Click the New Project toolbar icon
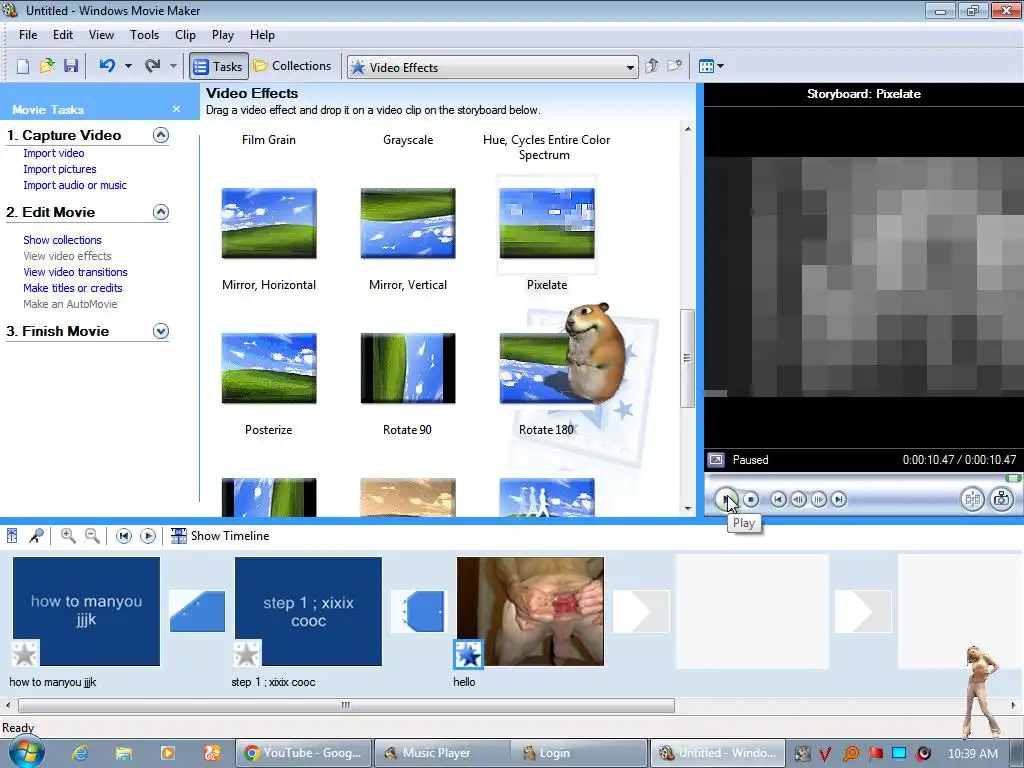The height and width of the screenshot is (768, 1024). click(23, 66)
